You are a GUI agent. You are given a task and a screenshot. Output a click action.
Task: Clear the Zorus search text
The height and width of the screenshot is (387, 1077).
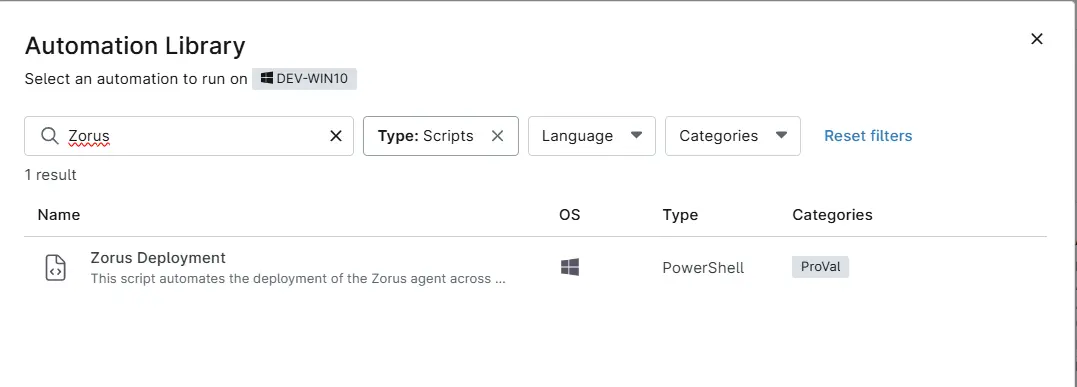[336, 136]
